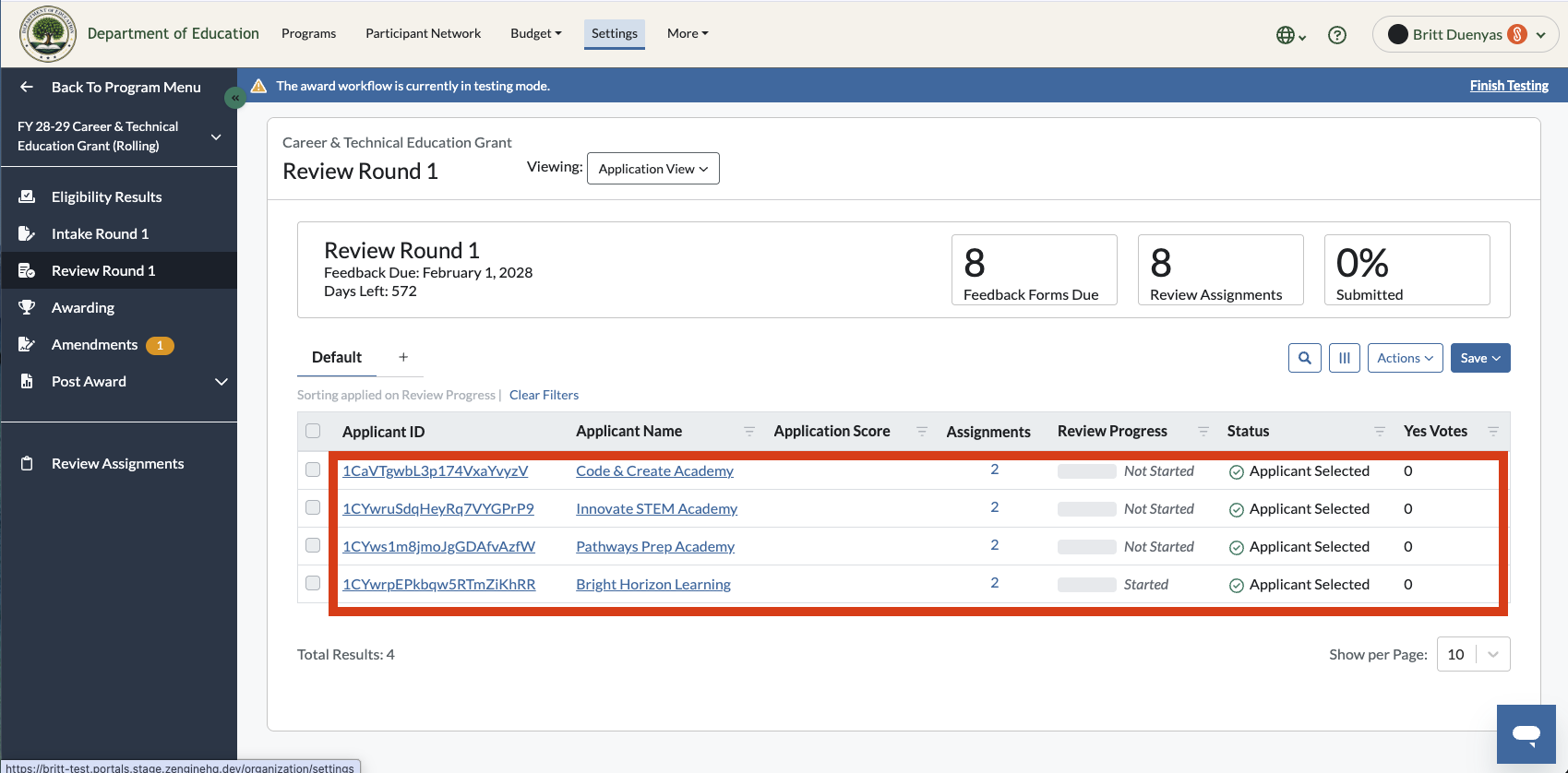Check the Innovate STEM Academy row checkbox
The image size is (1568, 773).
(313, 507)
